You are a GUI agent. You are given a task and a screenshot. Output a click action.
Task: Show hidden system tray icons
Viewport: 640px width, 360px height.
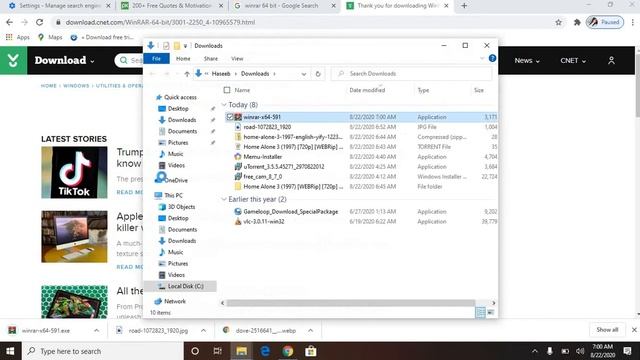[535, 351]
